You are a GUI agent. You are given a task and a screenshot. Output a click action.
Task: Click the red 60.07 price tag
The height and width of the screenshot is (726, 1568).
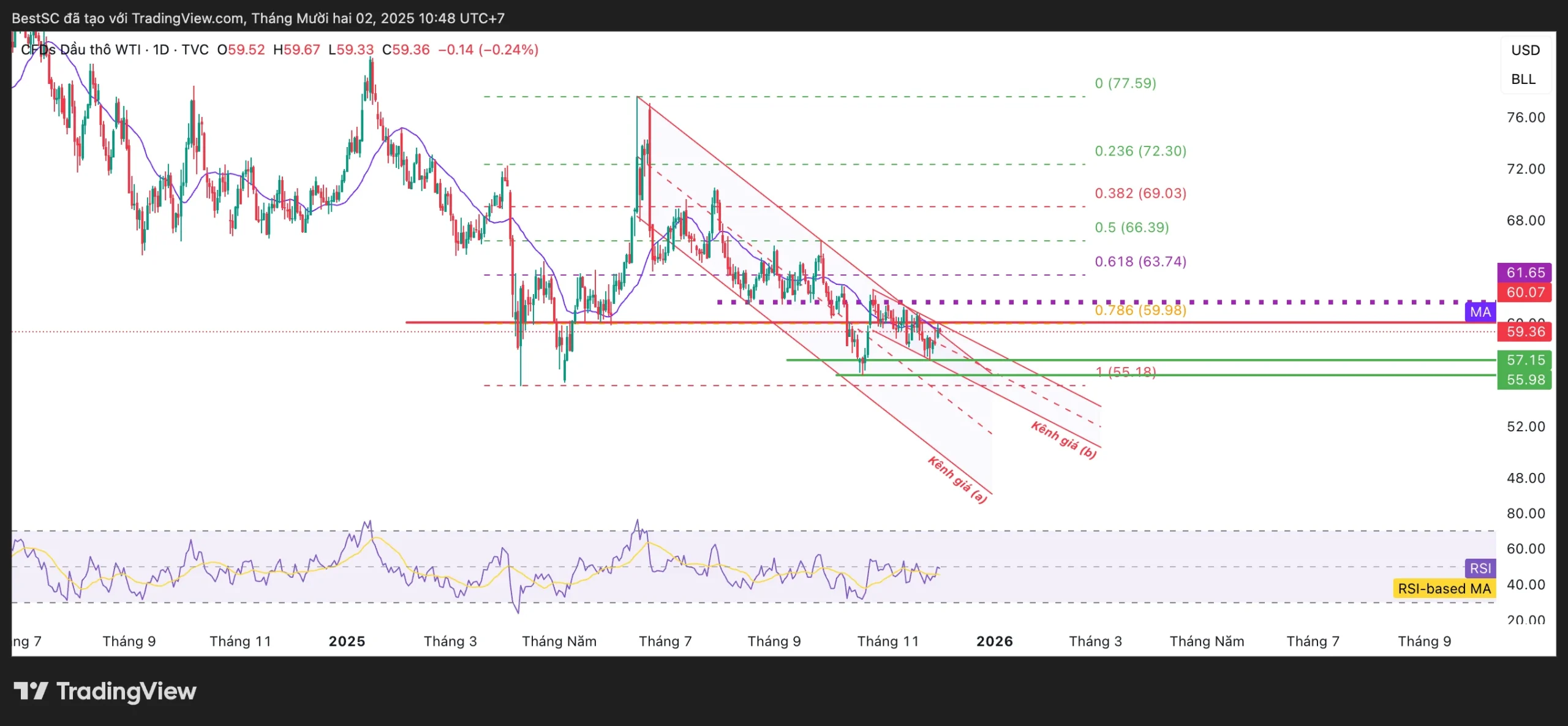click(1525, 292)
